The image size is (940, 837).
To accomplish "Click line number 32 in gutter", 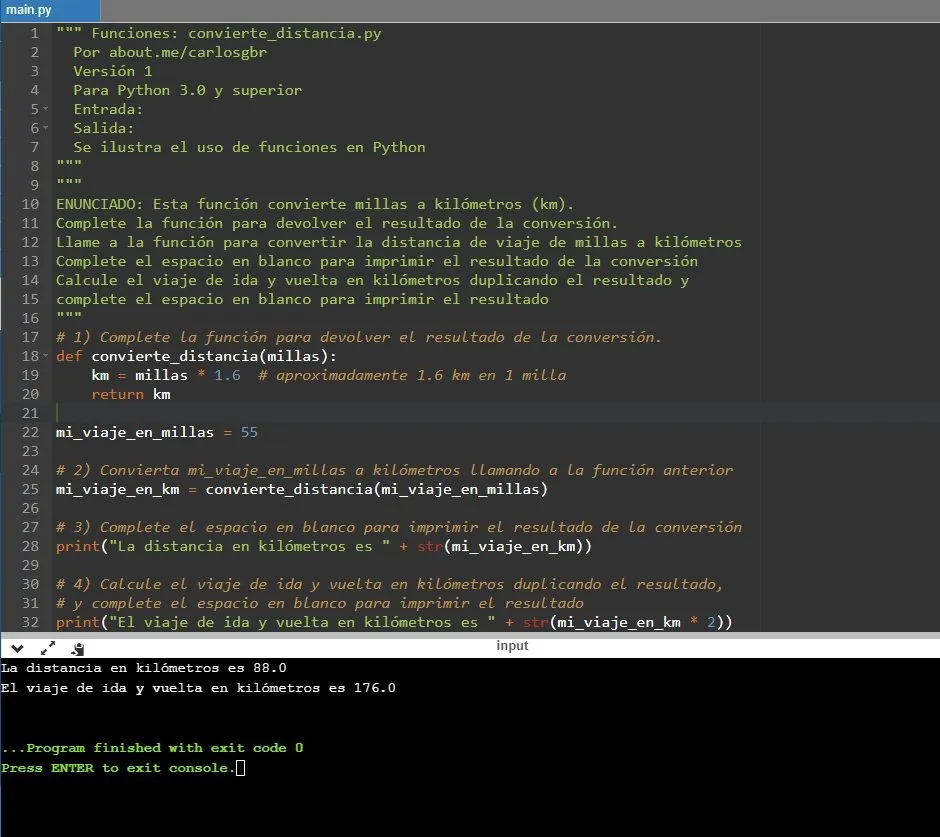I will tap(30, 622).
